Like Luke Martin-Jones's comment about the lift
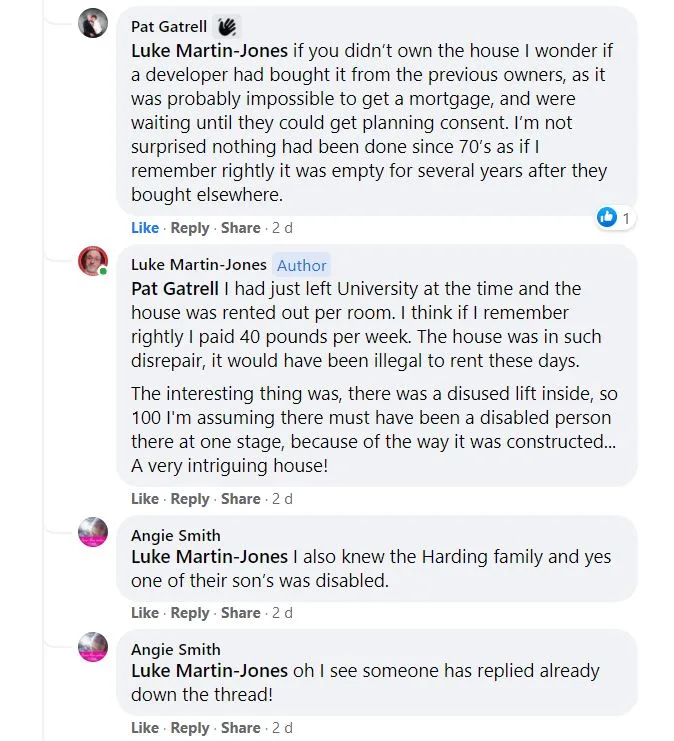 (x=145, y=499)
